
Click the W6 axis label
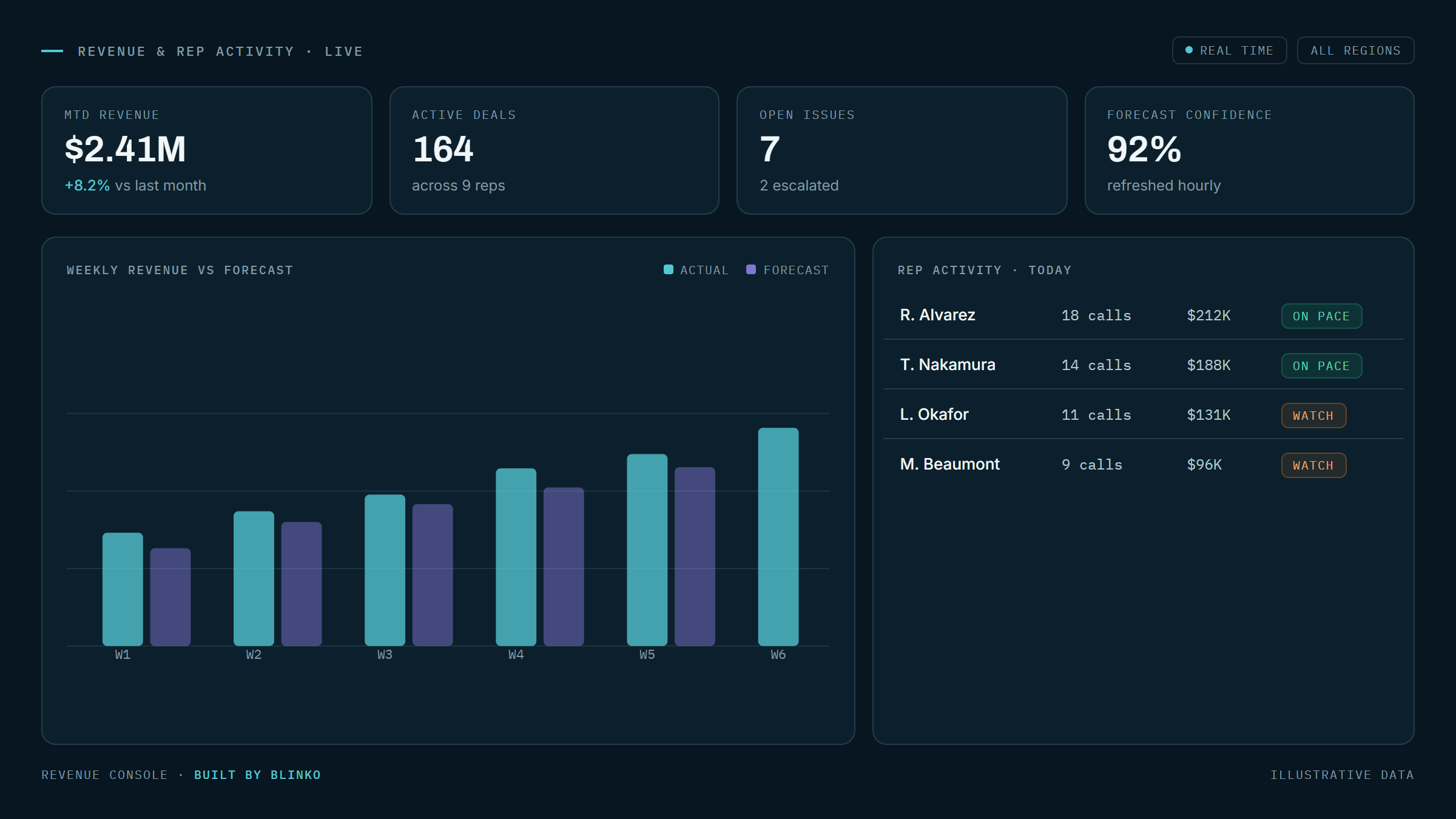click(778, 655)
